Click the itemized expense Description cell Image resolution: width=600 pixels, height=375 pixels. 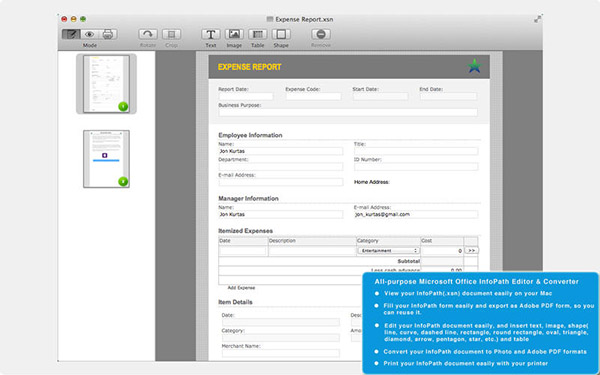[312, 251]
